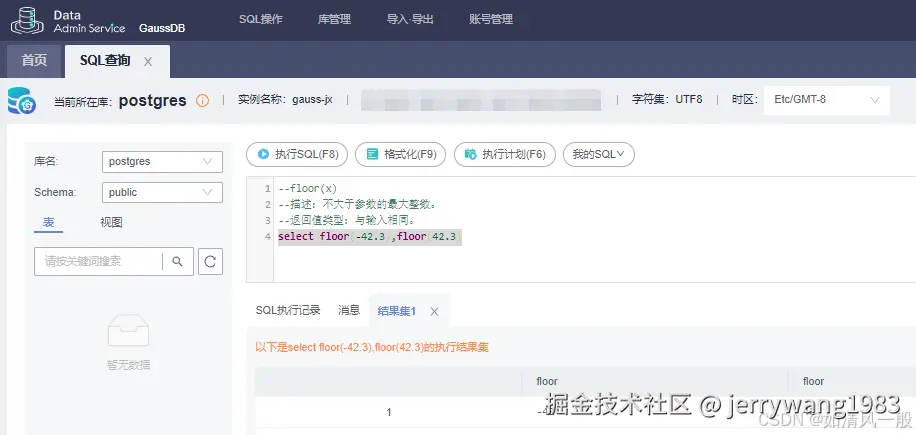Open the 时区 Etc/GMT-8 dropdown
This screenshot has height=435, width=916.
click(x=827, y=100)
